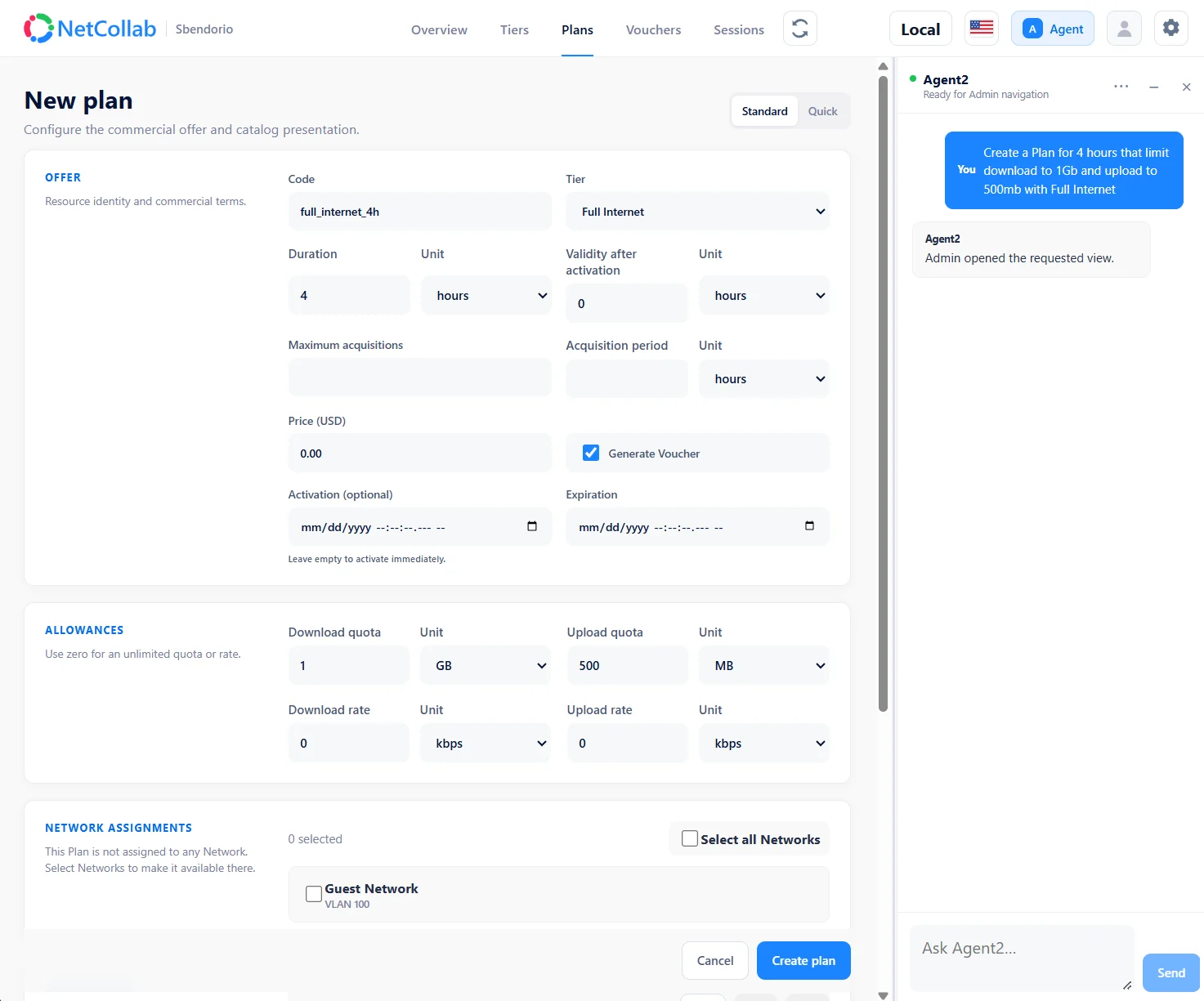Open Upload rate unit dropdown
1204x1001 pixels.
click(x=764, y=744)
